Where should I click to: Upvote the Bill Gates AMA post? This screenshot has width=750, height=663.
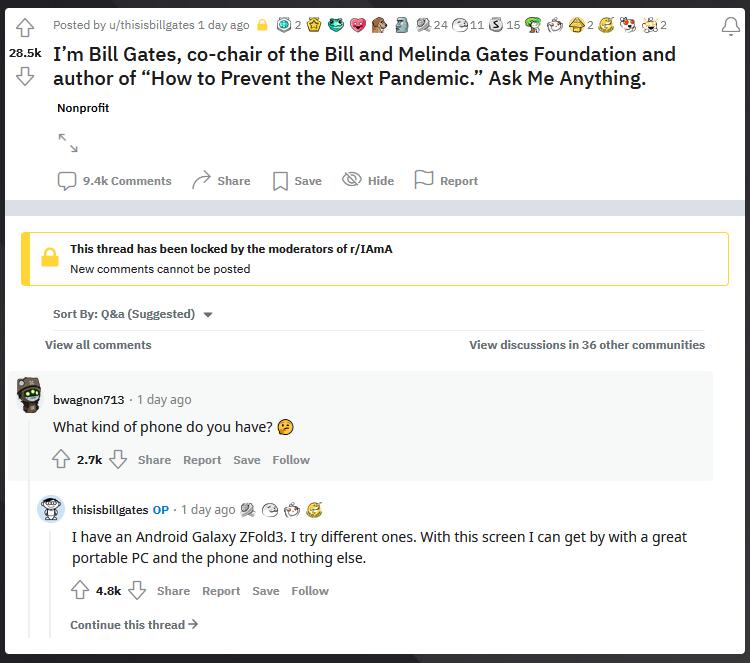coord(24,26)
